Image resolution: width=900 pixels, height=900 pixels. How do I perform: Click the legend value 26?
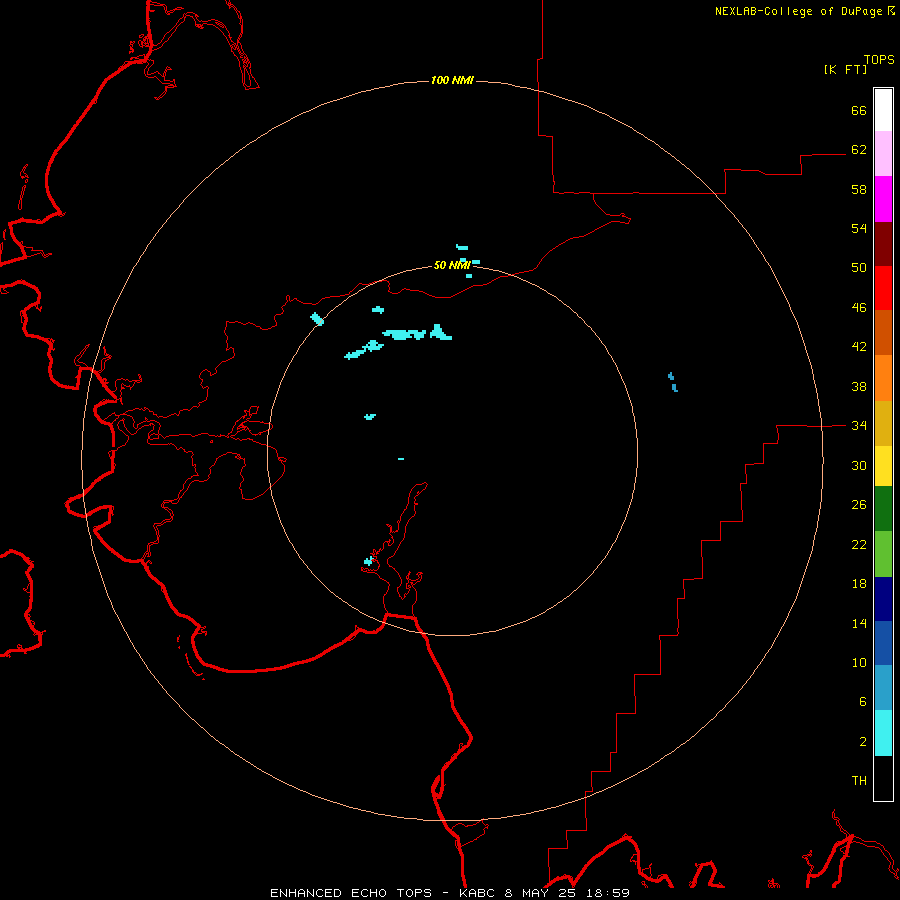(859, 505)
